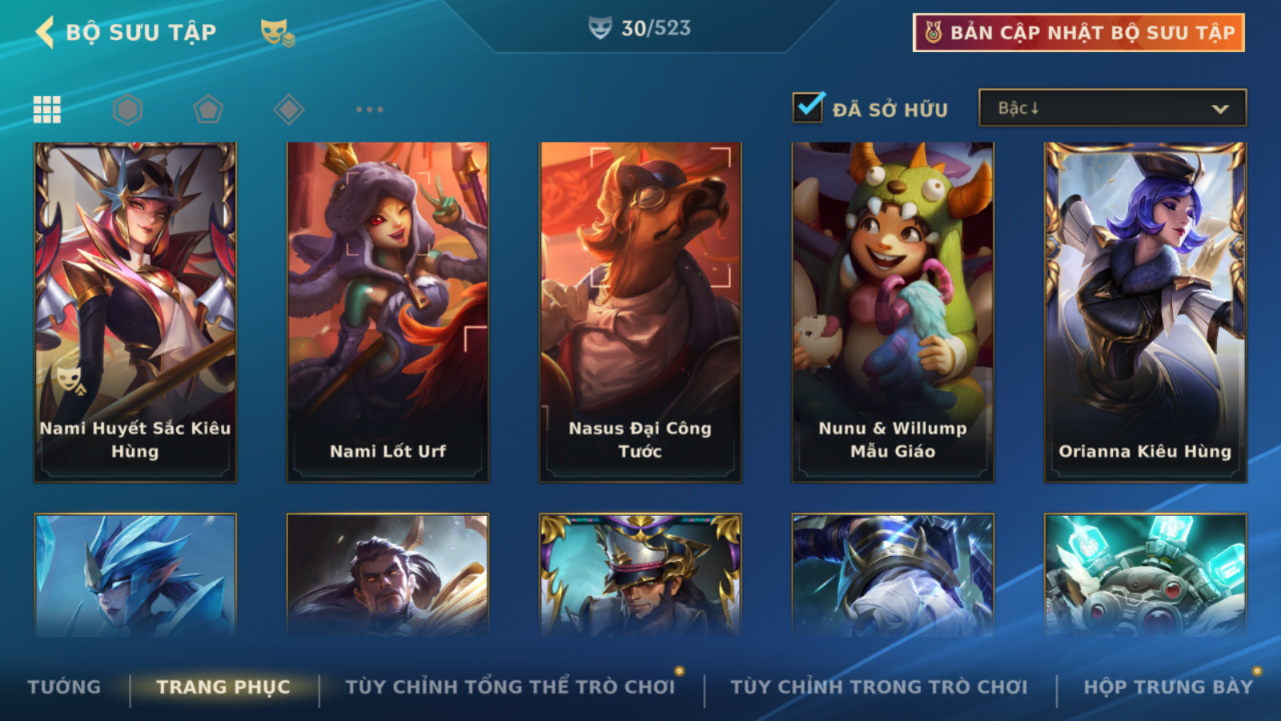Screen dimensions: 1281x721
Task: View Orianna Kiêu Hùng skin card
Action: tap(1145, 312)
